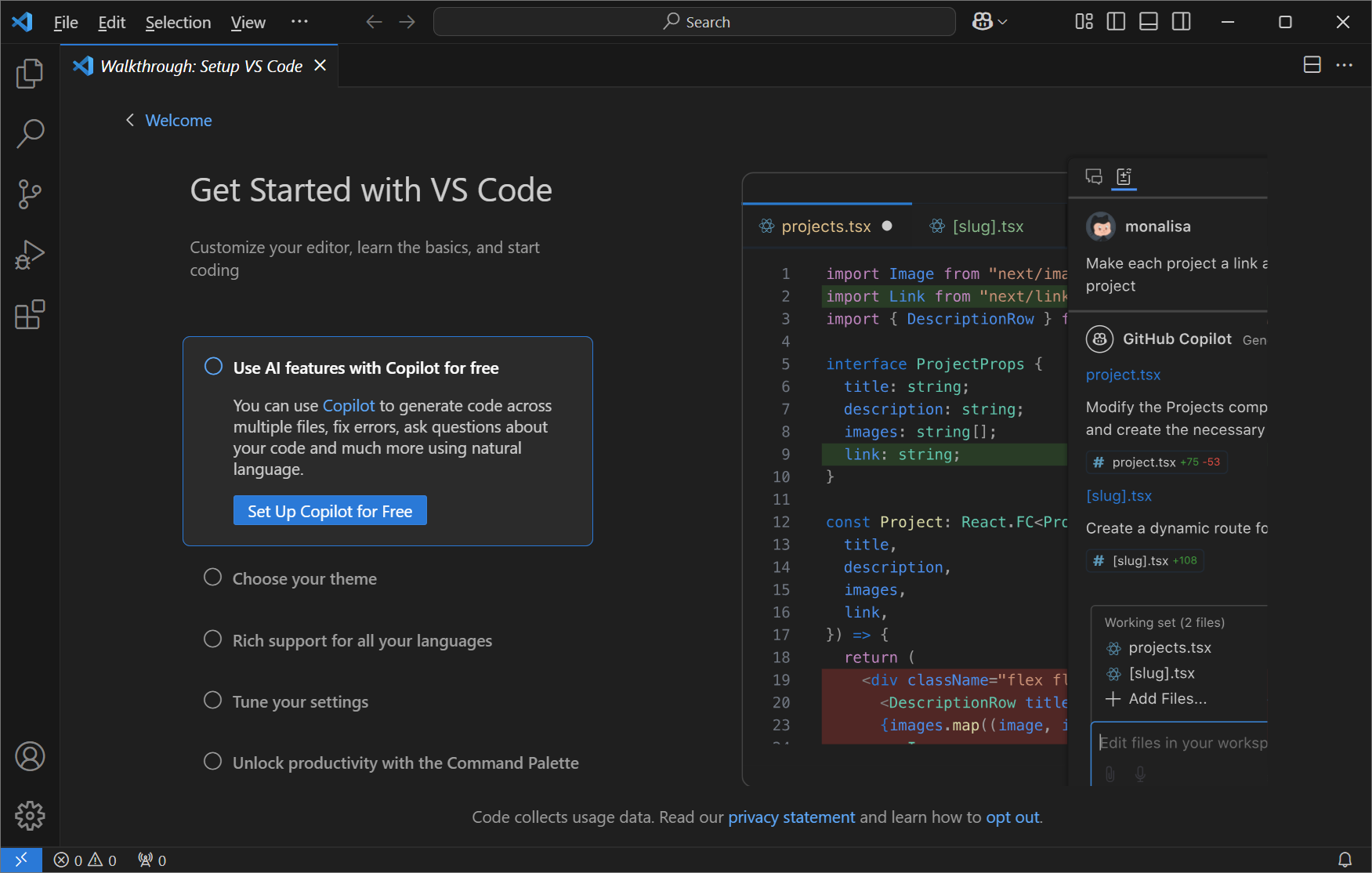This screenshot has width=1372, height=873.
Task: Toggle the bottom panel layout icon
Action: (x=1148, y=21)
